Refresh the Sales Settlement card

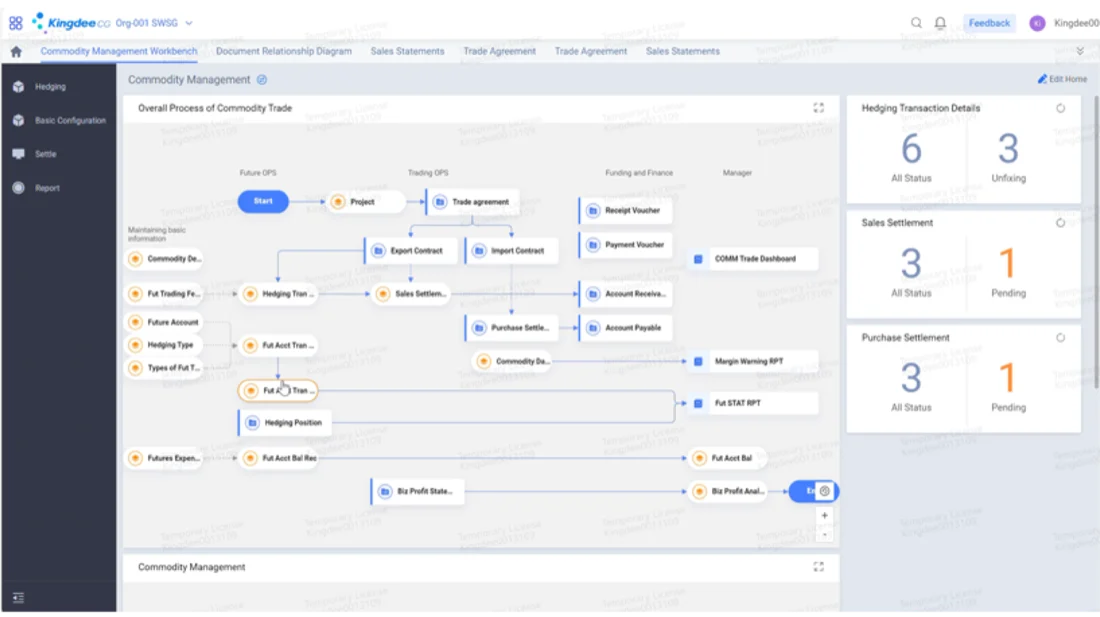[1061, 223]
